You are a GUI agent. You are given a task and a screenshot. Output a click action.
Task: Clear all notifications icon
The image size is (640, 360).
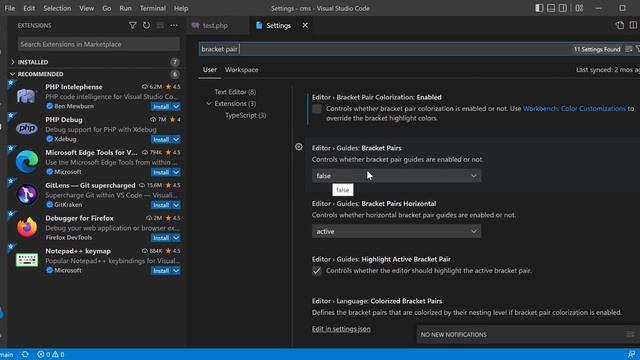(630, 334)
